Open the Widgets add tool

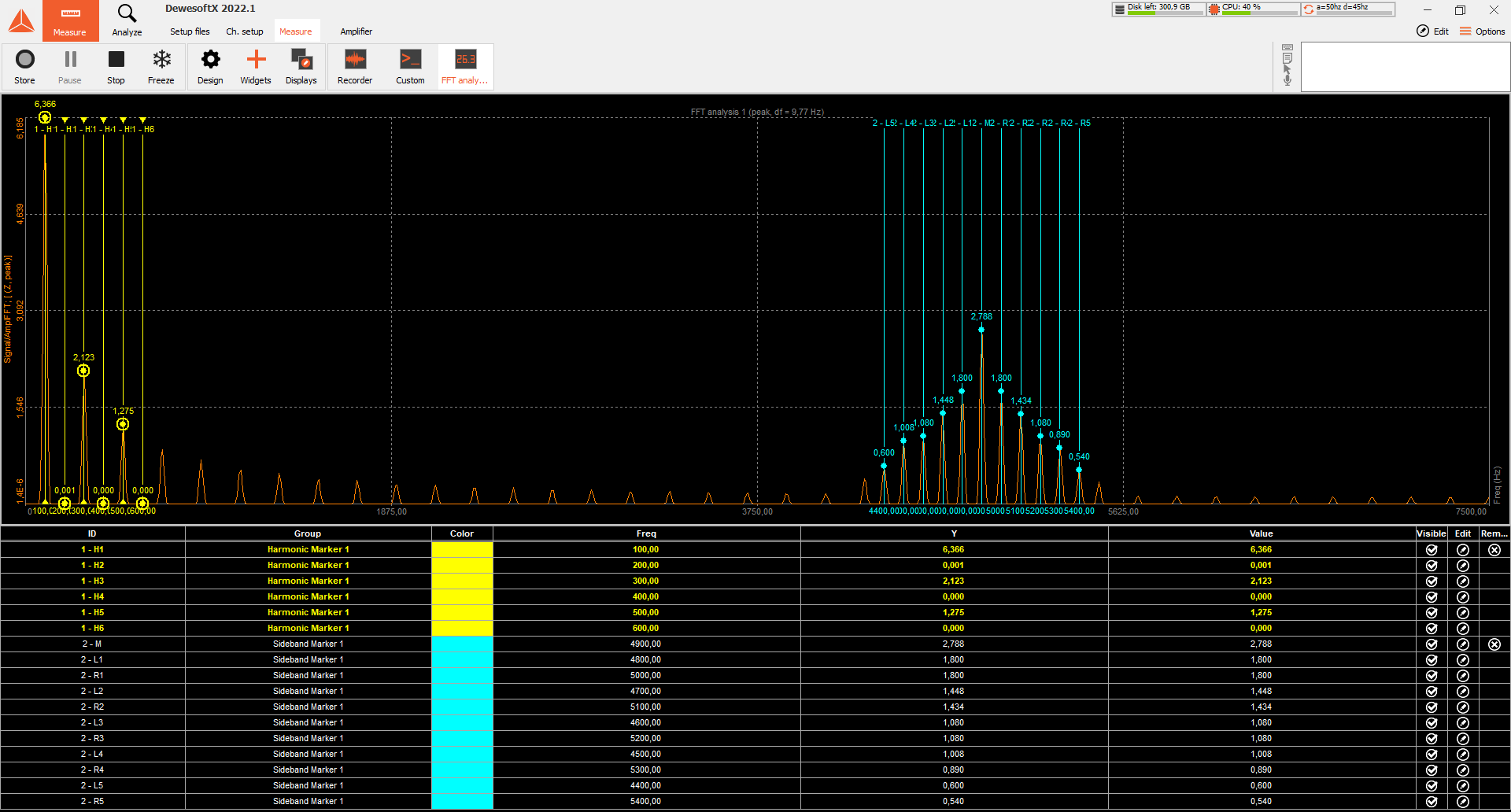pyautogui.click(x=256, y=67)
